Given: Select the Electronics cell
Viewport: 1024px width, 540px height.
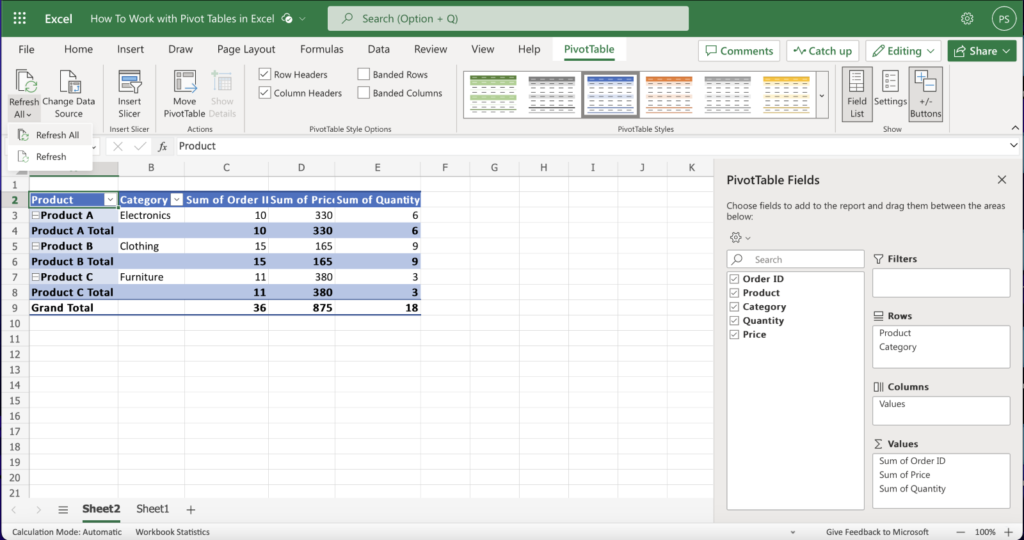Looking at the screenshot, I should (x=151, y=215).
